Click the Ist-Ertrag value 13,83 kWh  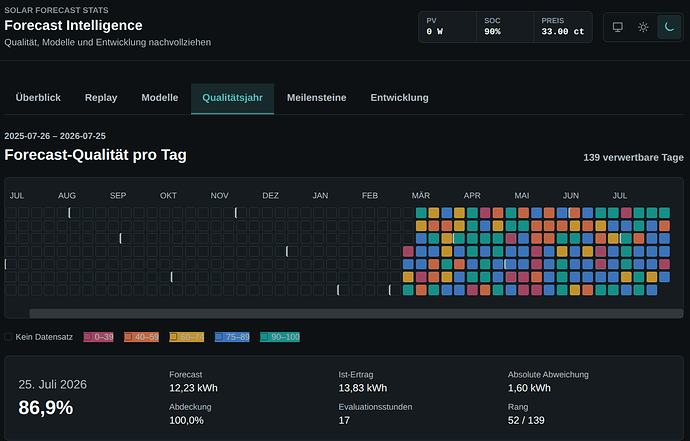pos(363,388)
